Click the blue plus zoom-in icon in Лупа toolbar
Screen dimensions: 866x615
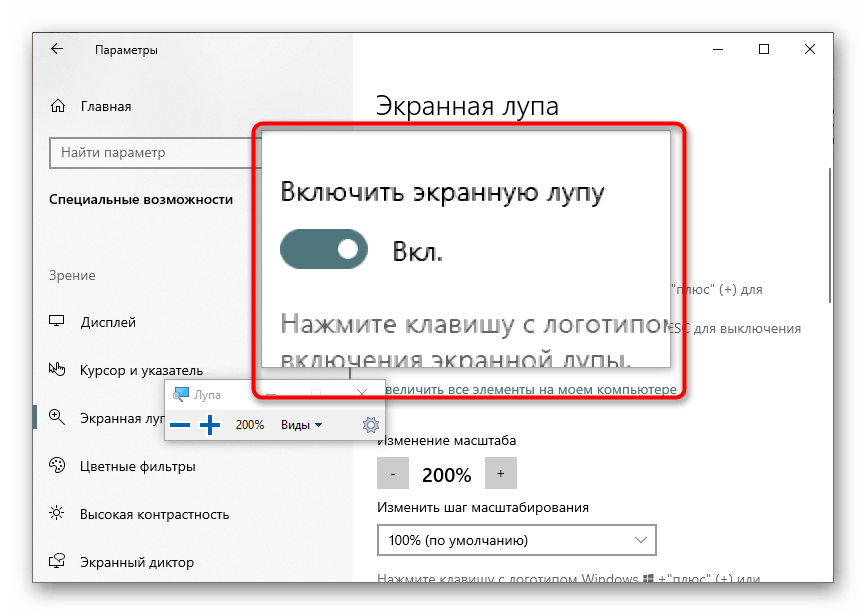210,425
